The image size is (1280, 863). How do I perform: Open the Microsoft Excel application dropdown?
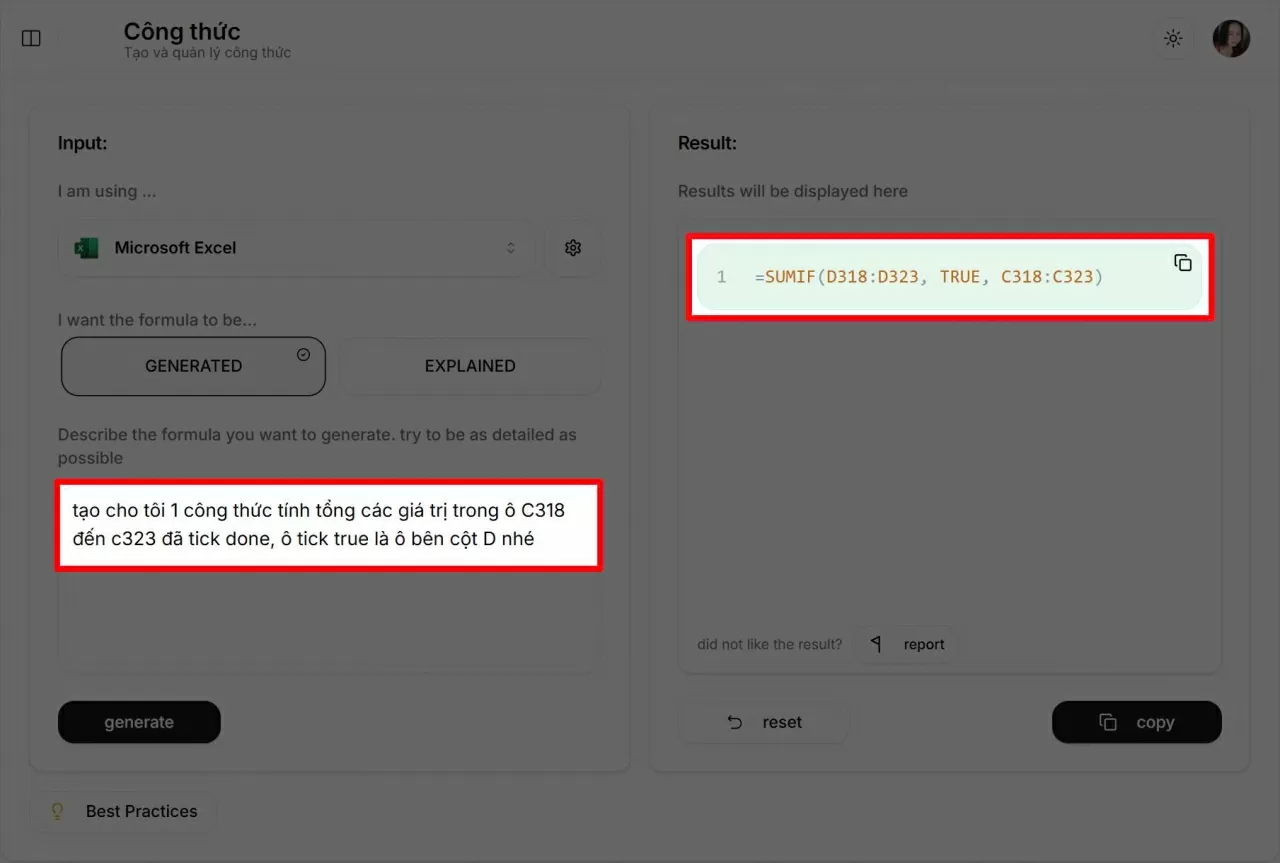(295, 248)
